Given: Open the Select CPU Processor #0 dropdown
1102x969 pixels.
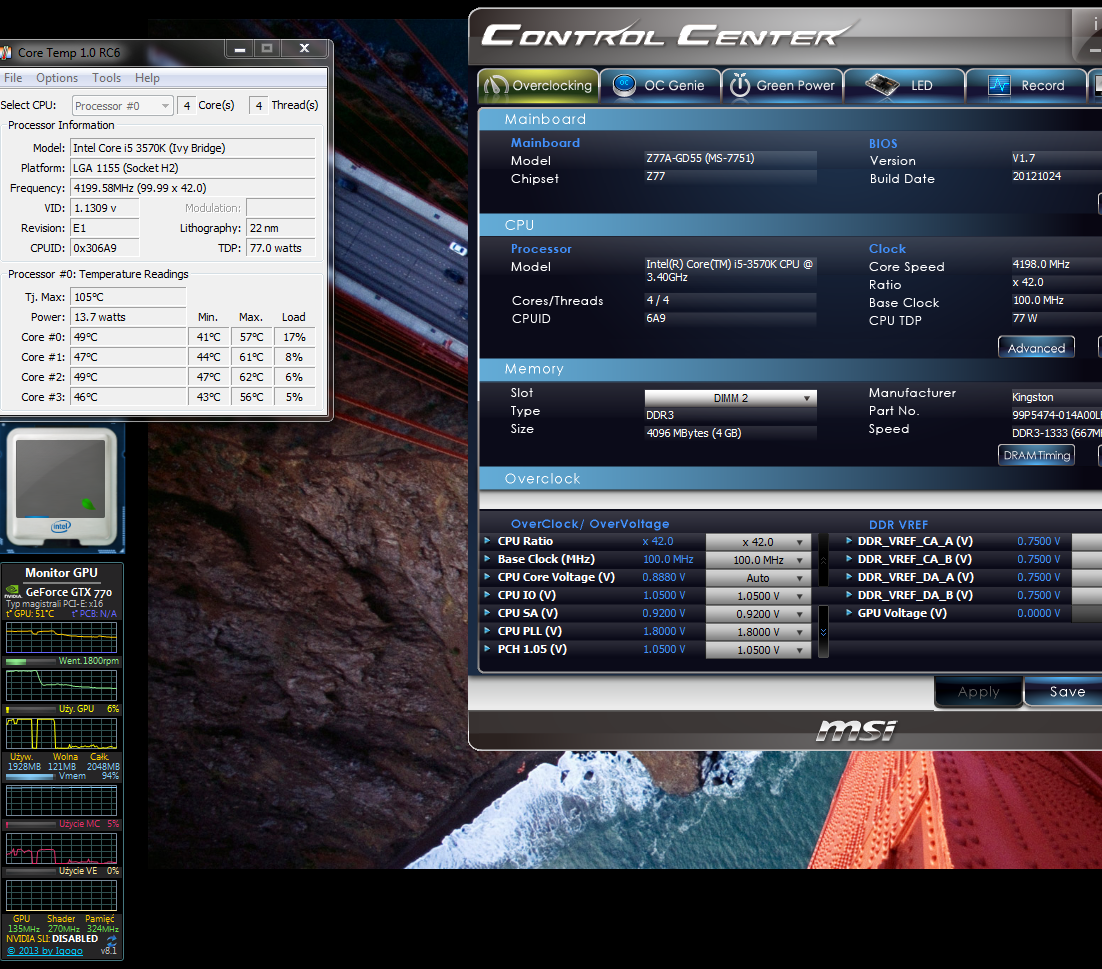Looking at the screenshot, I should click(x=122, y=106).
